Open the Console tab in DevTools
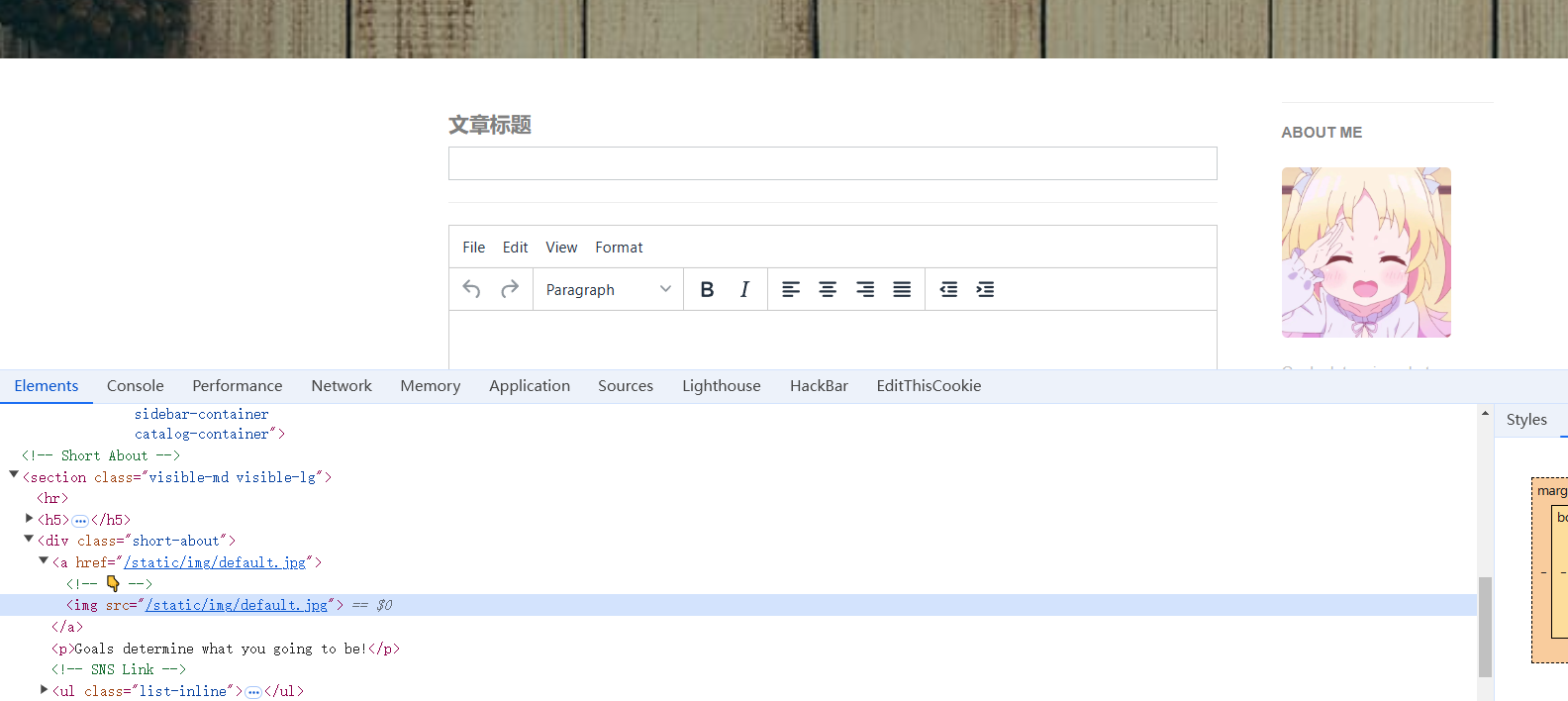This screenshot has height=701, width=1568. tap(136, 386)
